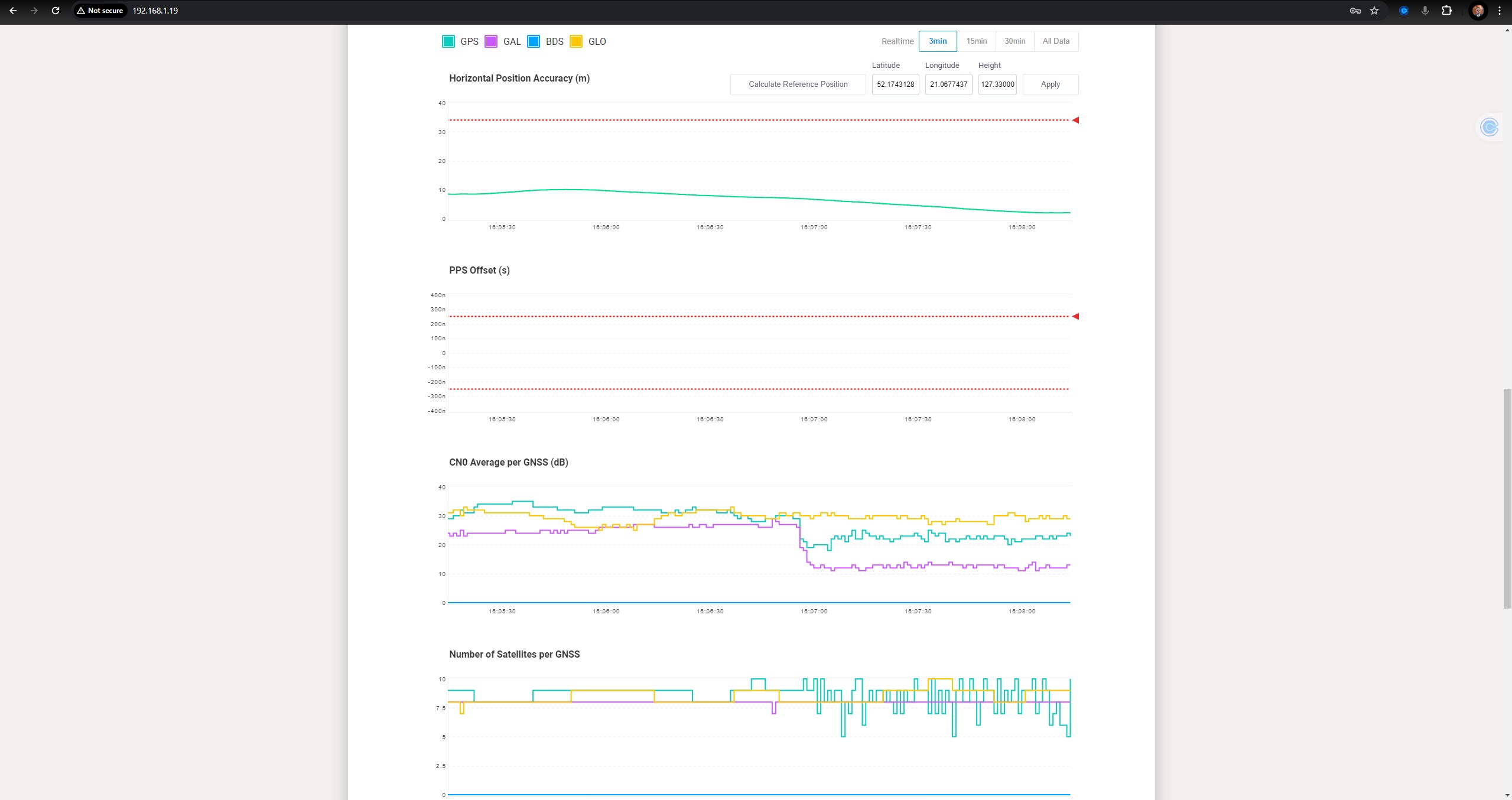Toggle the GPS legend checkbox
Screen dimensions: 1512x800
tap(448, 41)
